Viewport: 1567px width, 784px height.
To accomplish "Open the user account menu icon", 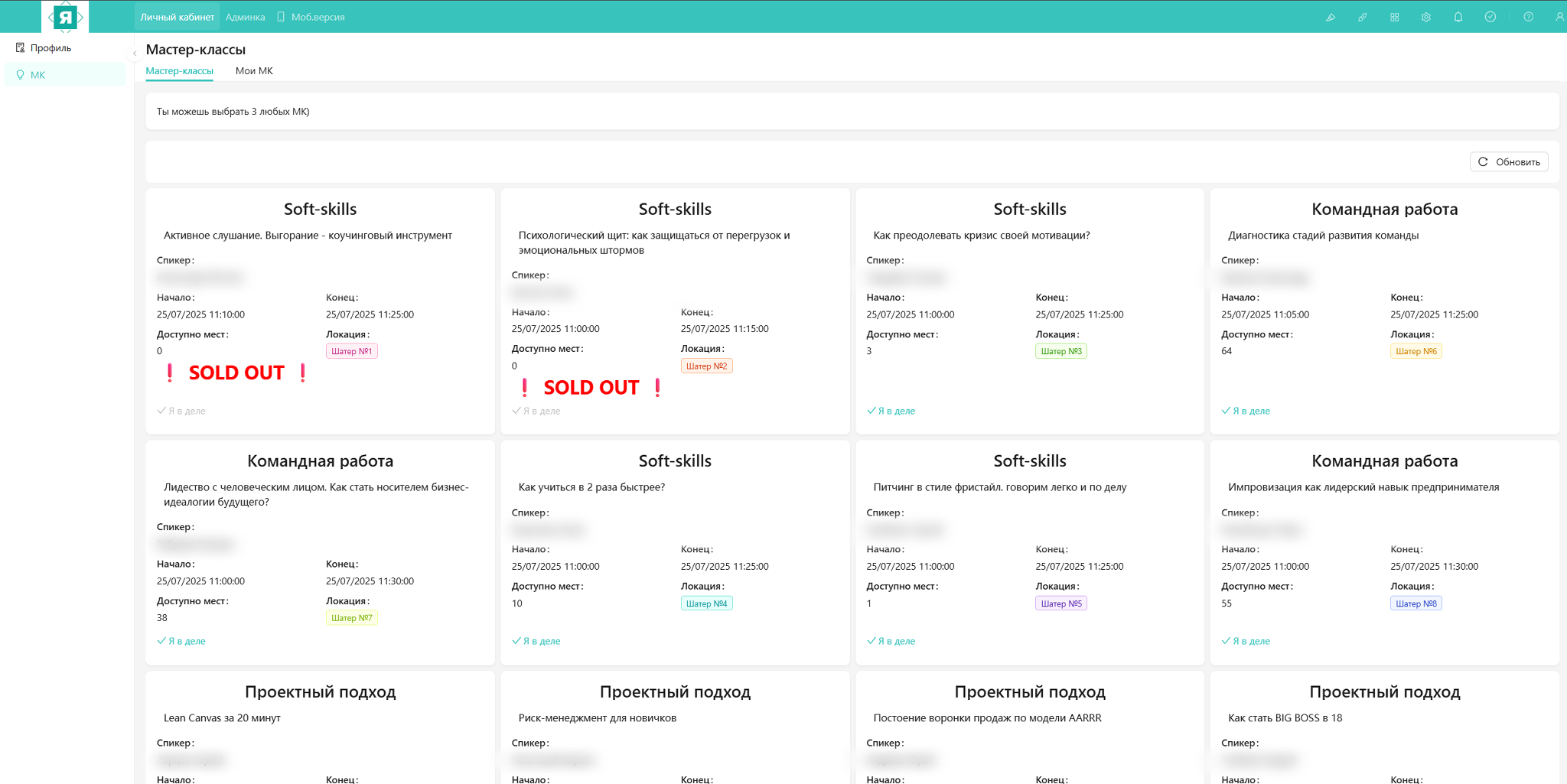I will pos(1559,17).
